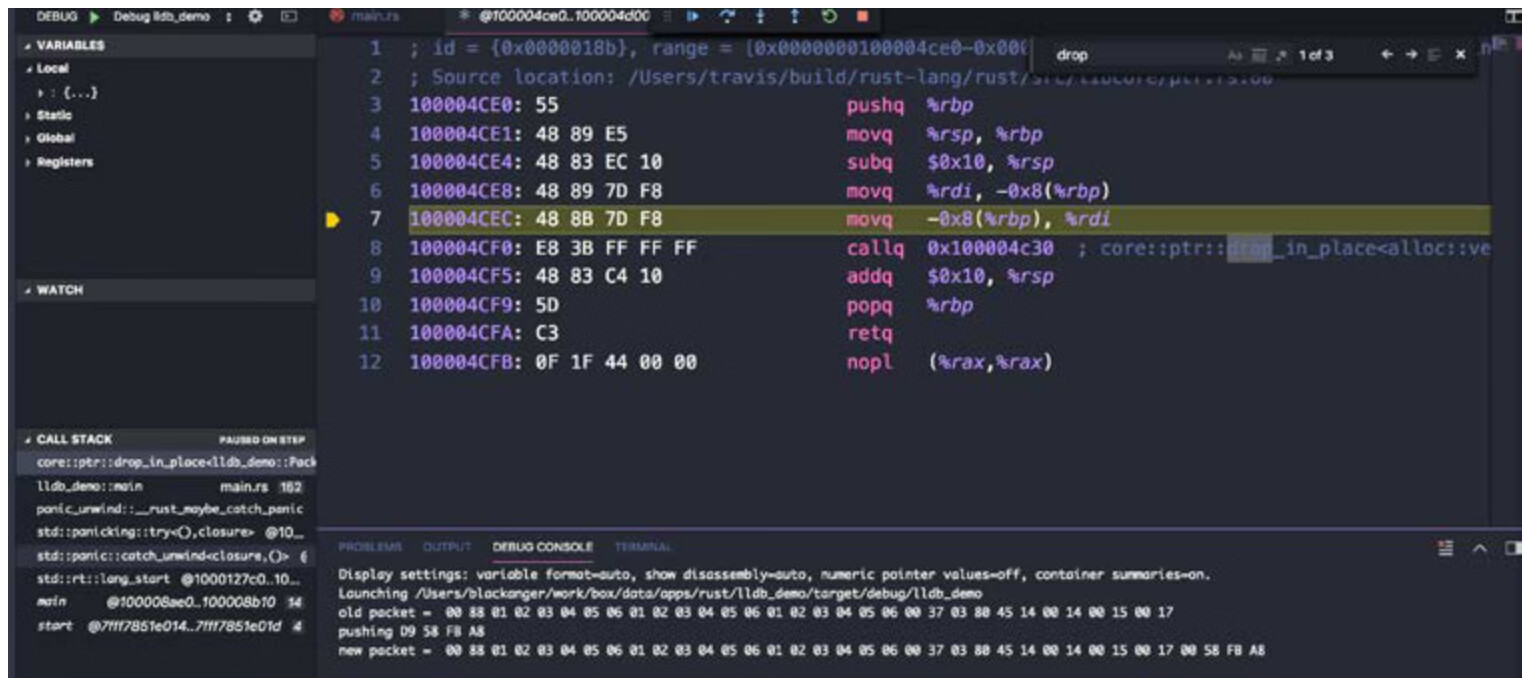Open the debug console terminal icon
This screenshot has height=681, width=1525.
click(288, 17)
